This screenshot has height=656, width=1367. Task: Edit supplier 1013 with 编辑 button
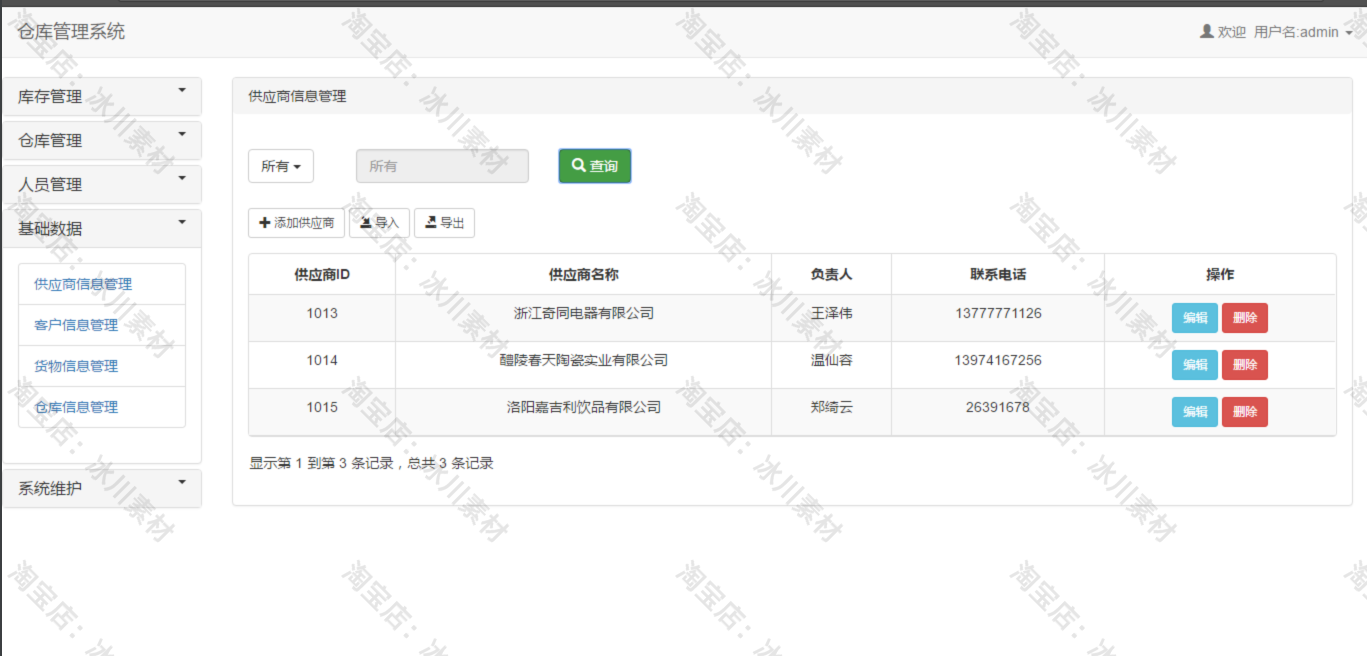[1195, 318]
